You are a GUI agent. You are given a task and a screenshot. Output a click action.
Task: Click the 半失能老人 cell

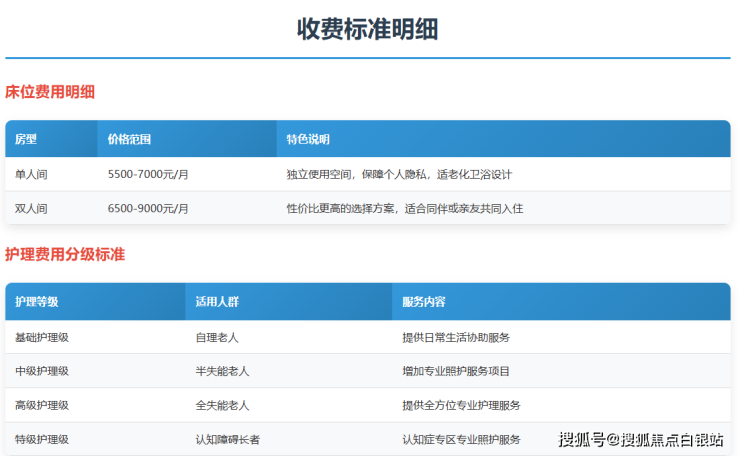222,371
